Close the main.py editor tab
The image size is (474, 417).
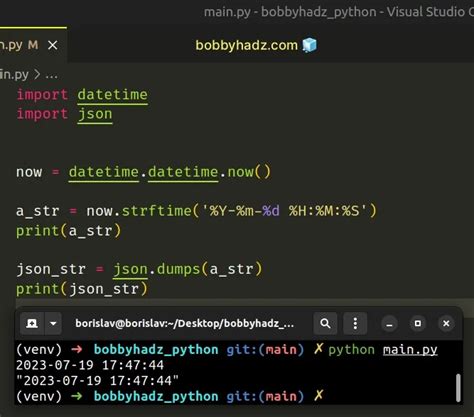click(53, 45)
